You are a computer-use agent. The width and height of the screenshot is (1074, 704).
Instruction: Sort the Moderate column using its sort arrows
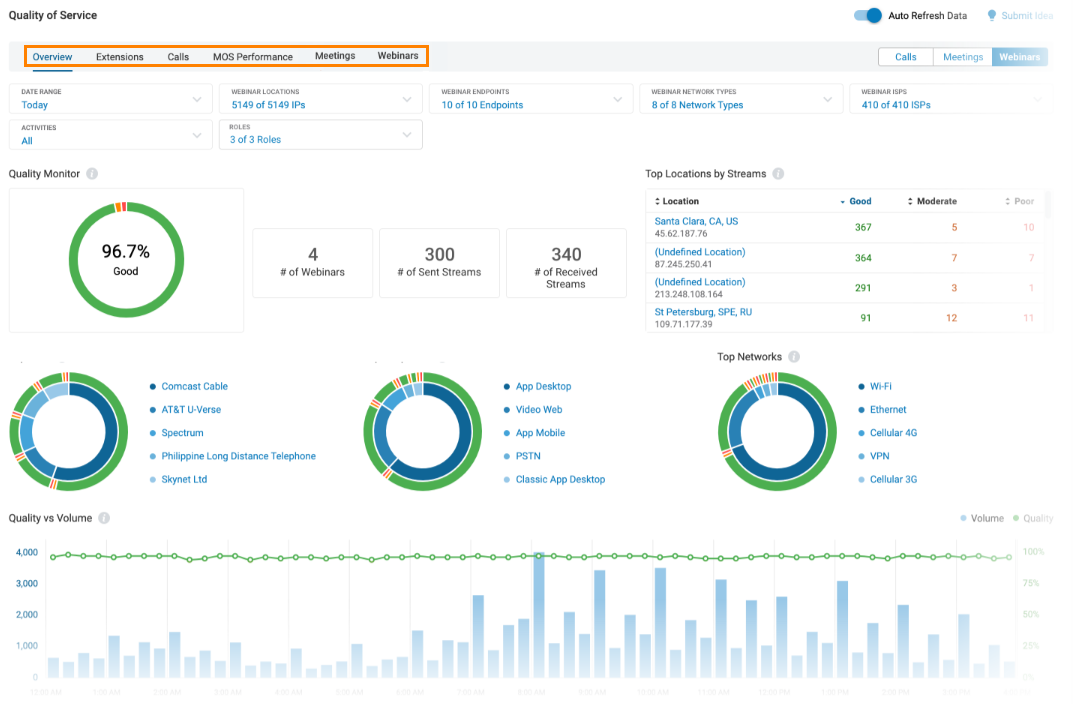click(x=908, y=201)
